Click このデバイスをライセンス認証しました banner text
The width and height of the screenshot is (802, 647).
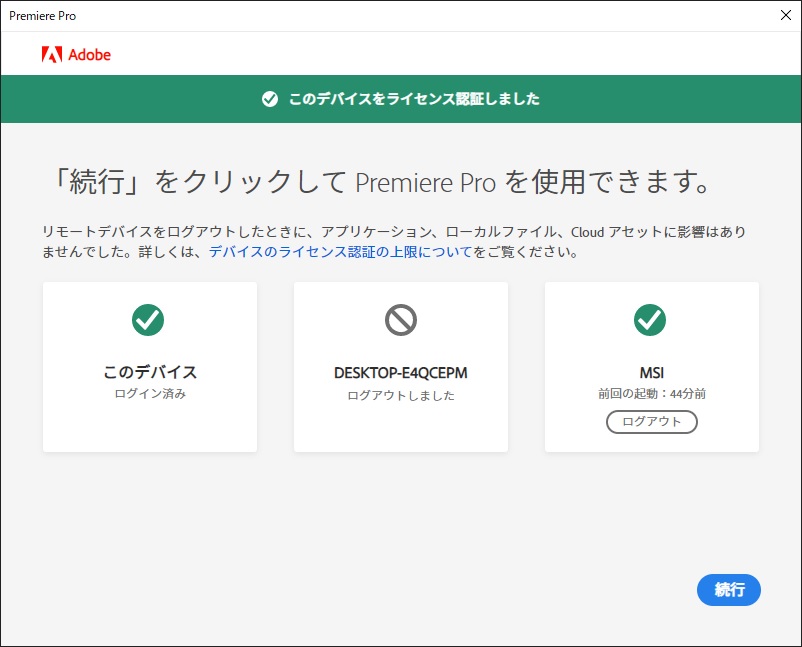click(x=414, y=99)
